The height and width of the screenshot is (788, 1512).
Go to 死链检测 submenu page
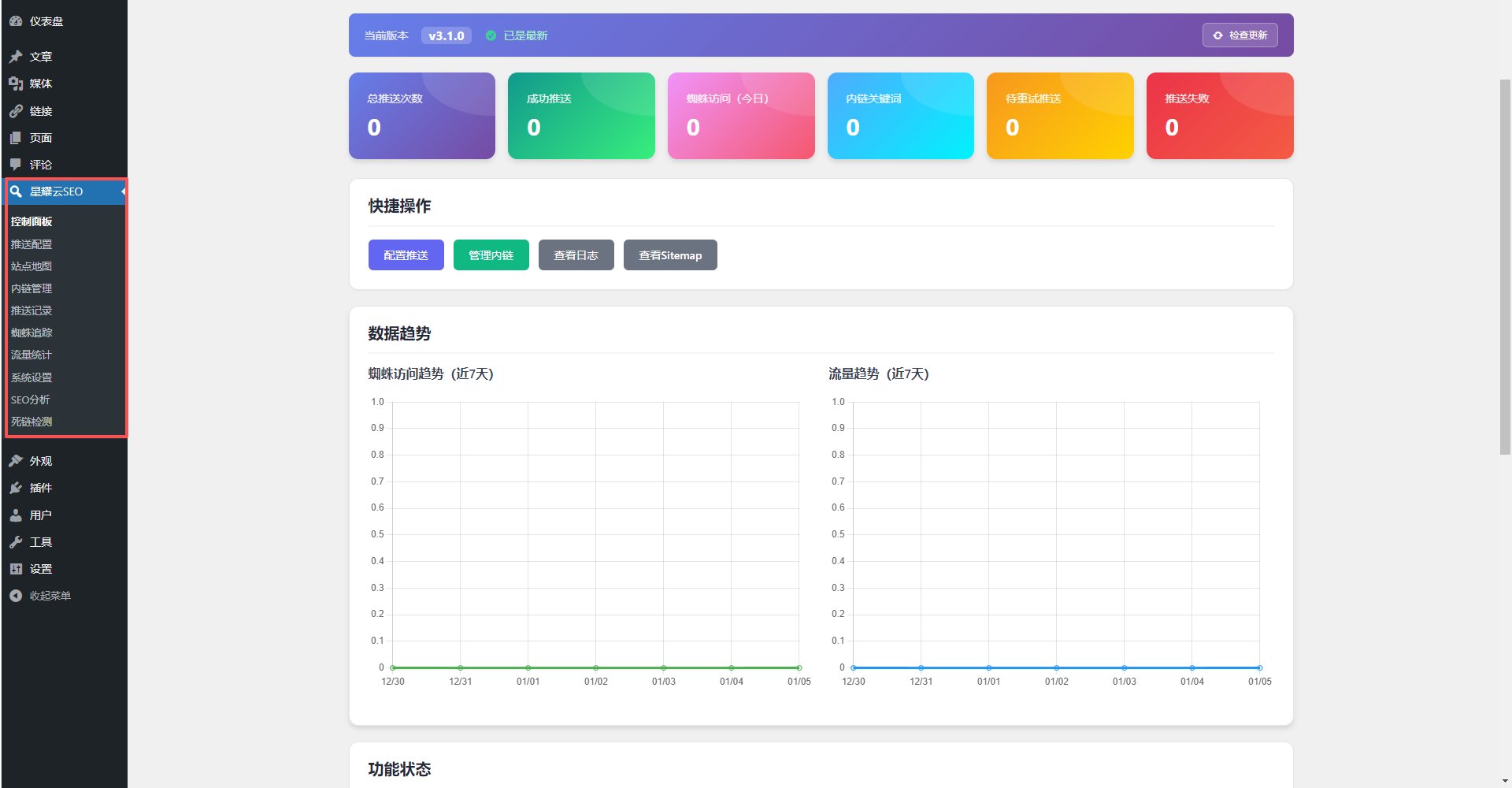pos(31,422)
